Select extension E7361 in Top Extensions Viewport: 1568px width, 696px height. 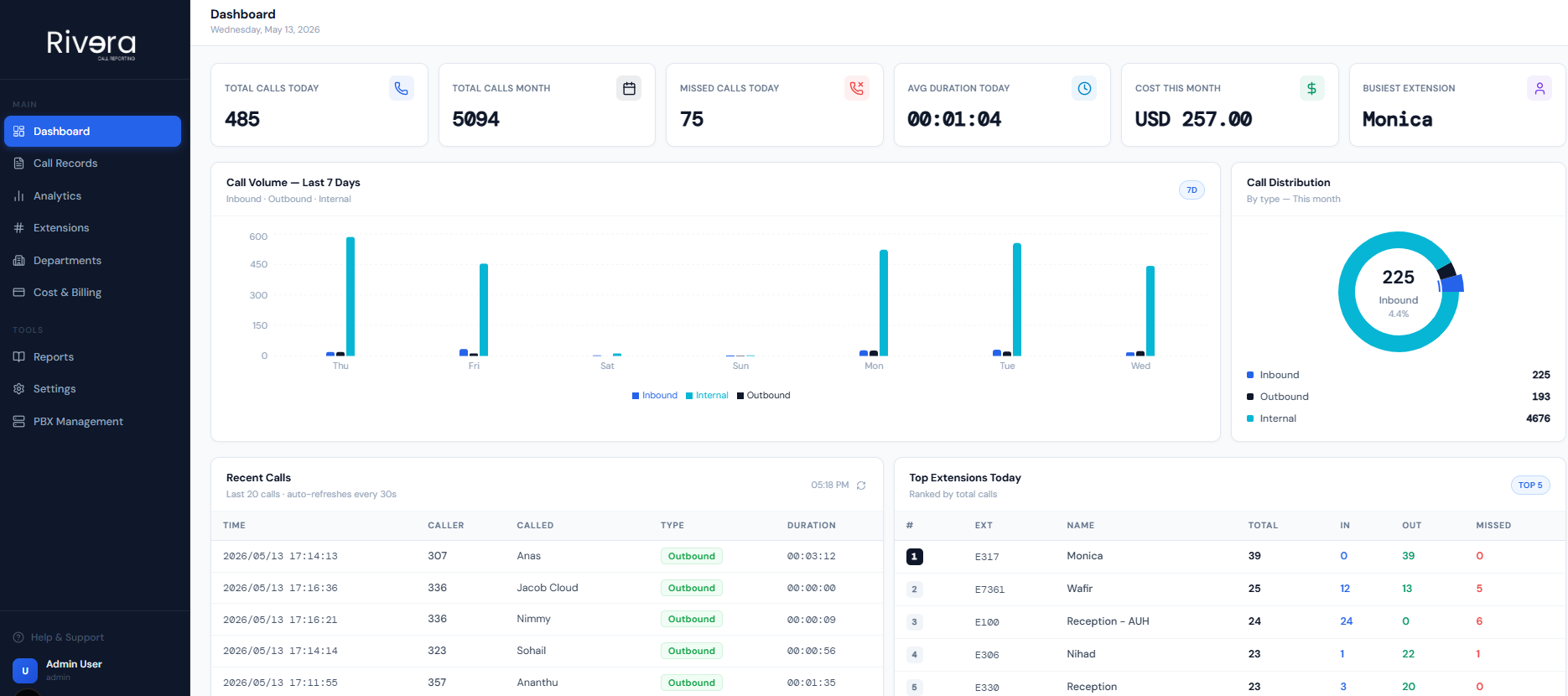click(x=989, y=590)
